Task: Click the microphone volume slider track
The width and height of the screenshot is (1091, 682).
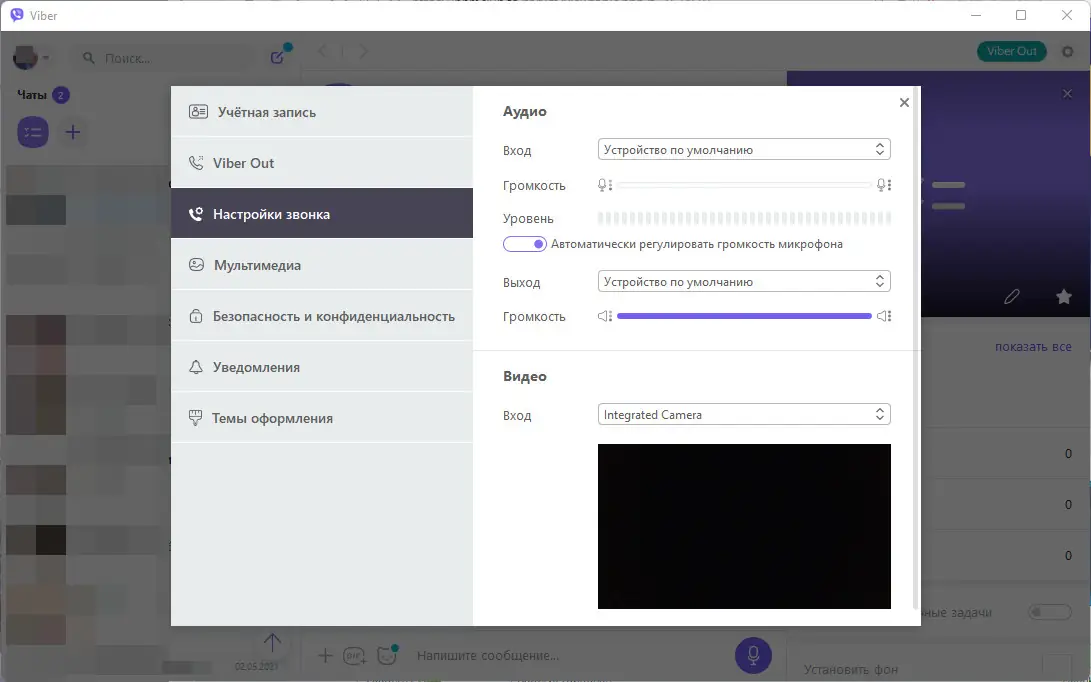Action: point(744,185)
